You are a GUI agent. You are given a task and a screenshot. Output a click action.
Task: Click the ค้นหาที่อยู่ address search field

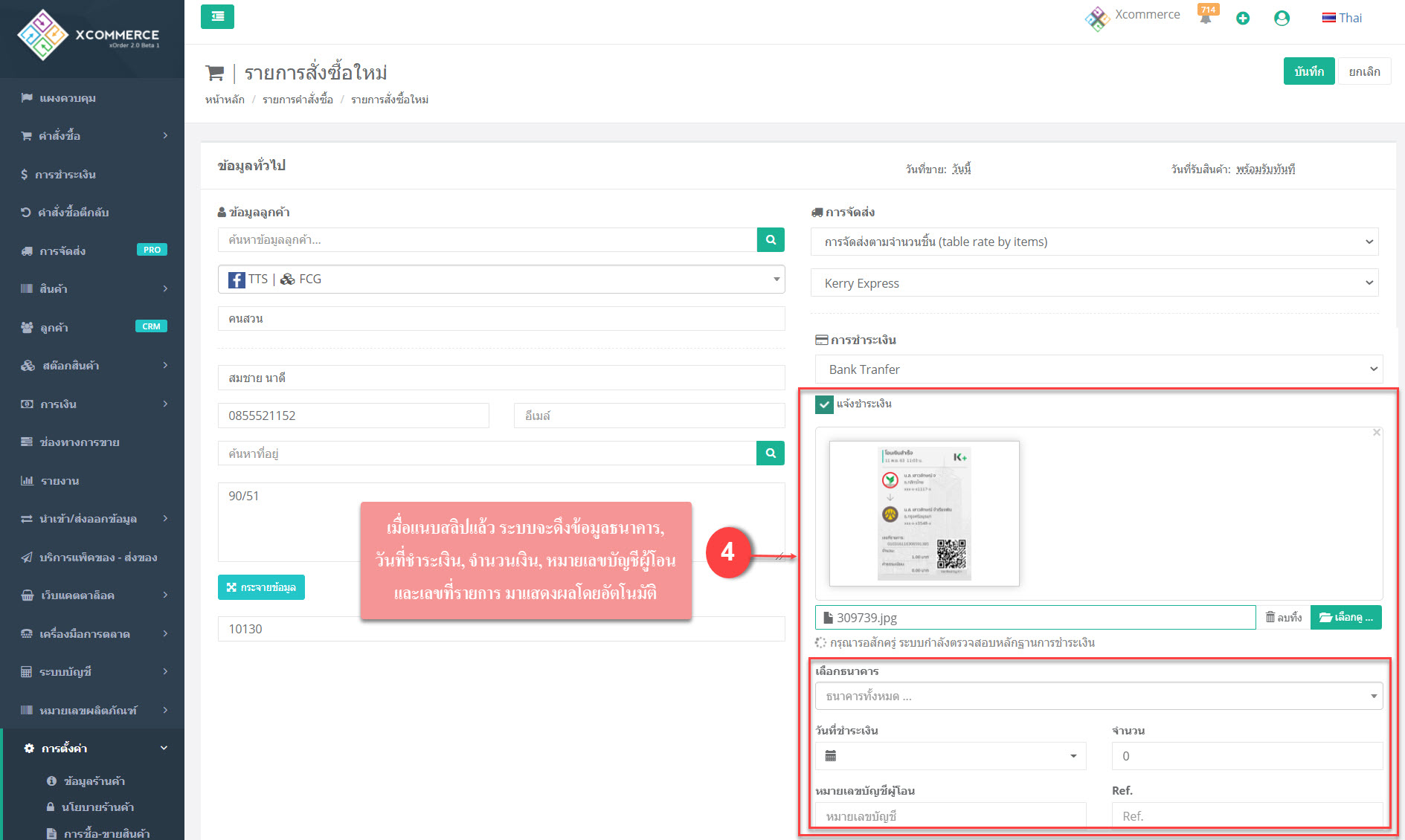[487, 453]
